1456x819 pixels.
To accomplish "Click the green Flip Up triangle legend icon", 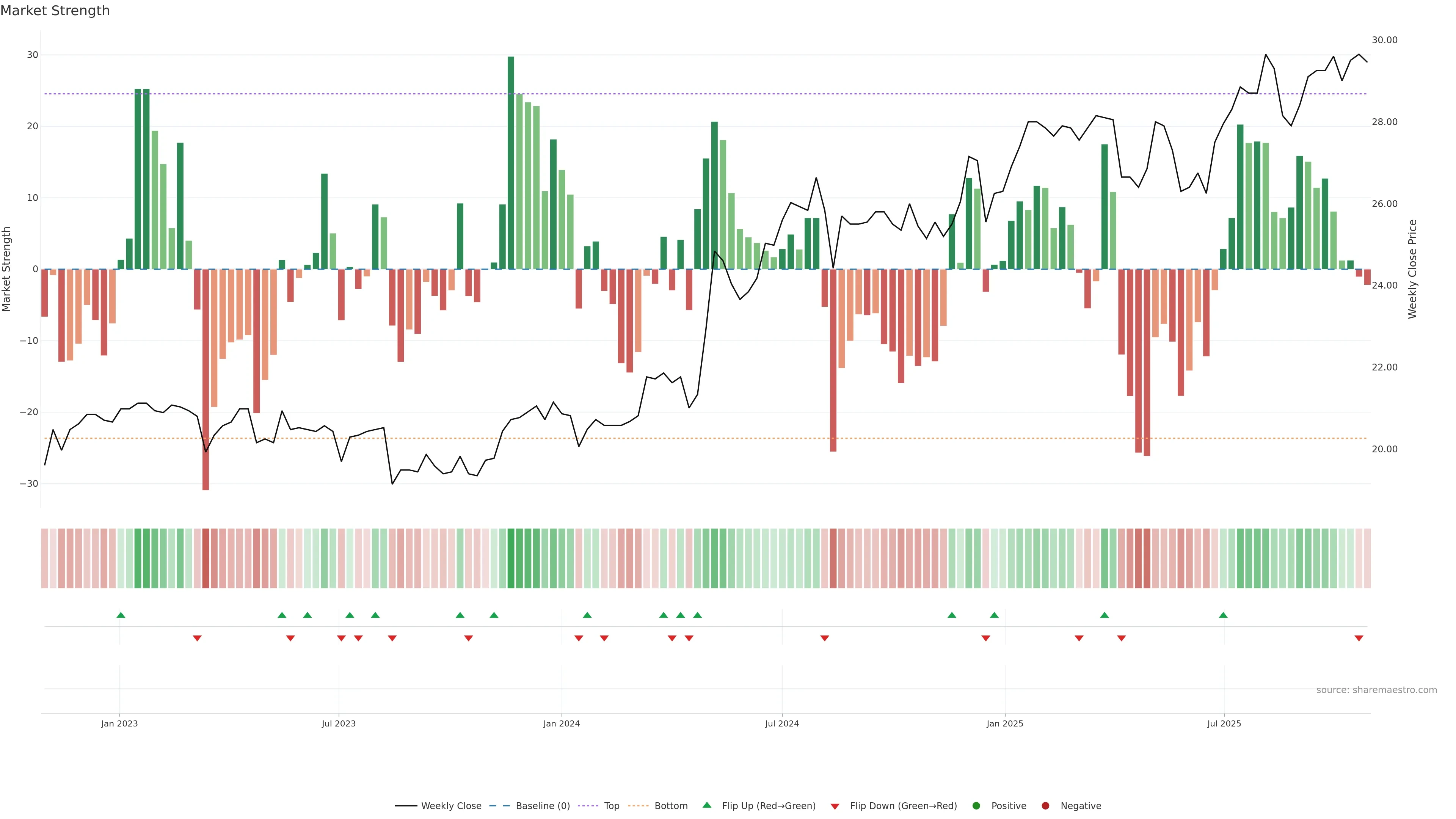I will point(706,805).
